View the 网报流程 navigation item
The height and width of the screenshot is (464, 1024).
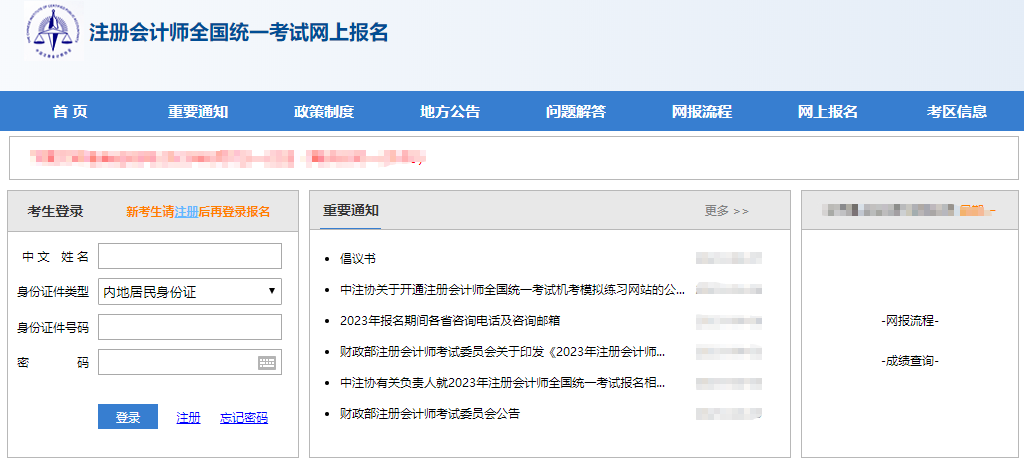tap(702, 112)
